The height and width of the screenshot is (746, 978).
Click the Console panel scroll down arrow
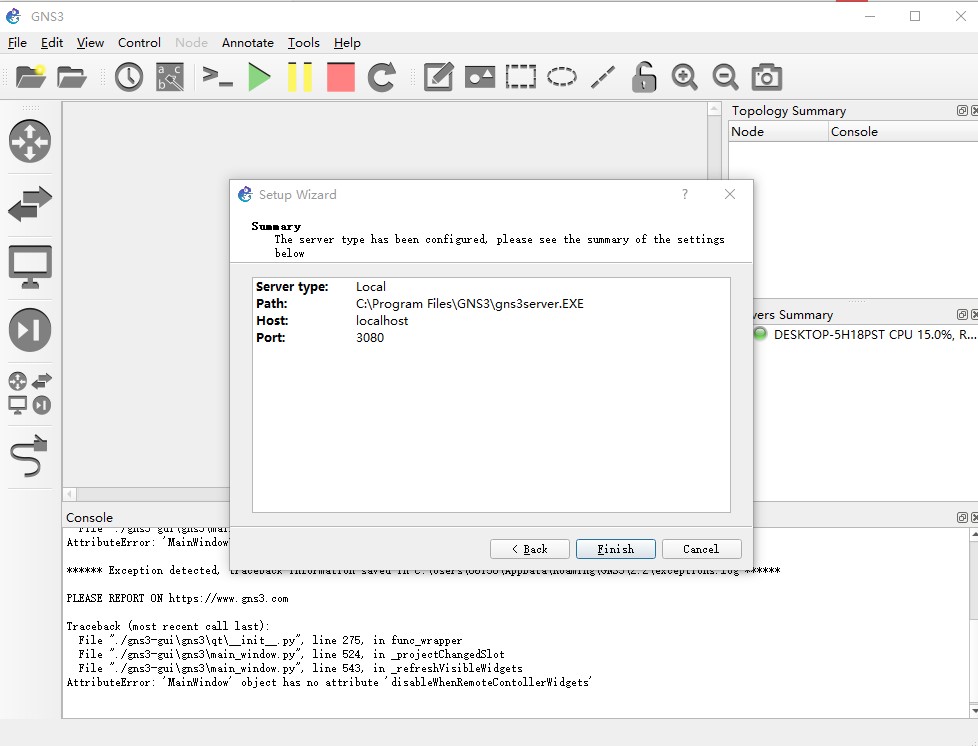pyautogui.click(x=974, y=711)
